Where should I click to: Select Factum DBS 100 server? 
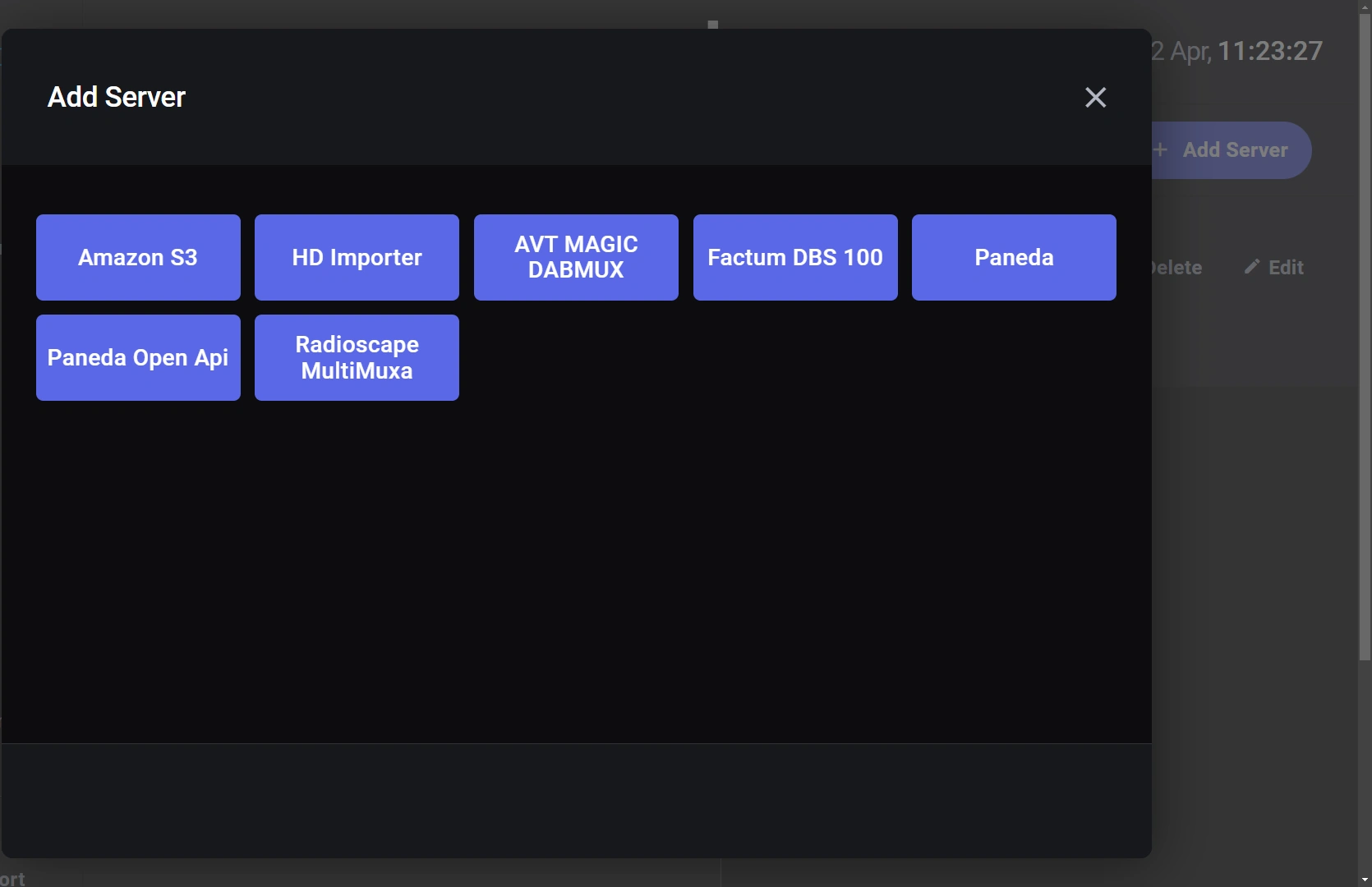[795, 257]
